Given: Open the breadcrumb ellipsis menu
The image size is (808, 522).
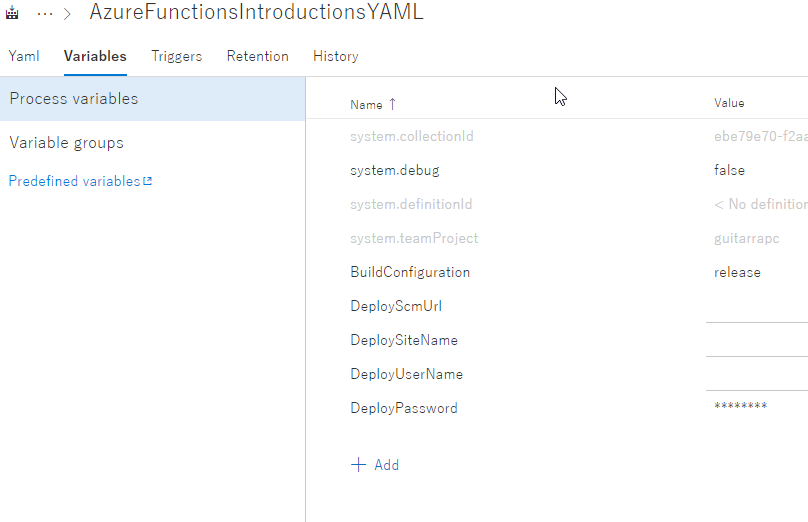Looking at the screenshot, I should coord(45,14).
